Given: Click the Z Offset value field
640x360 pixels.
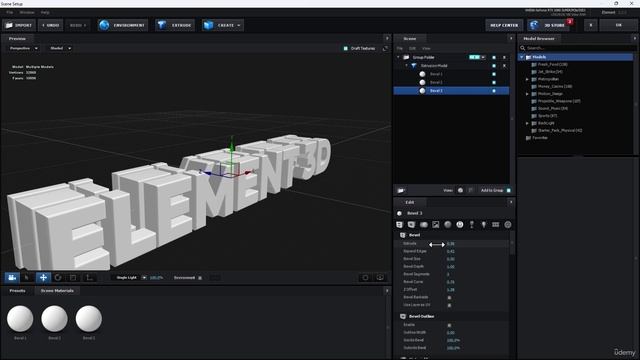Looking at the screenshot, I should pos(451,290).
